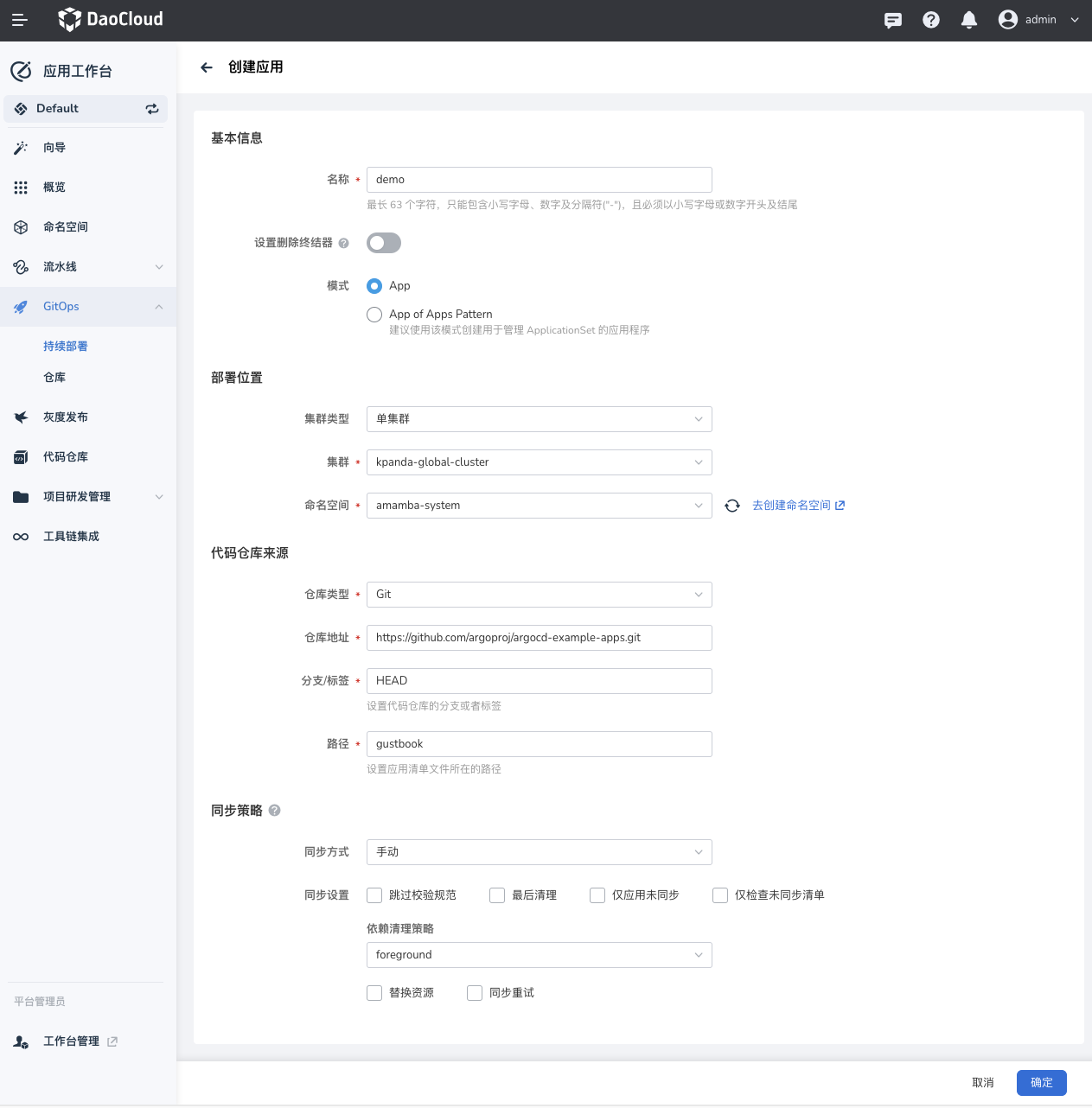This screenshot has width=1092, height=1108.
Task: Click the workspace switch icon next to Default
Action: (152, 109)
